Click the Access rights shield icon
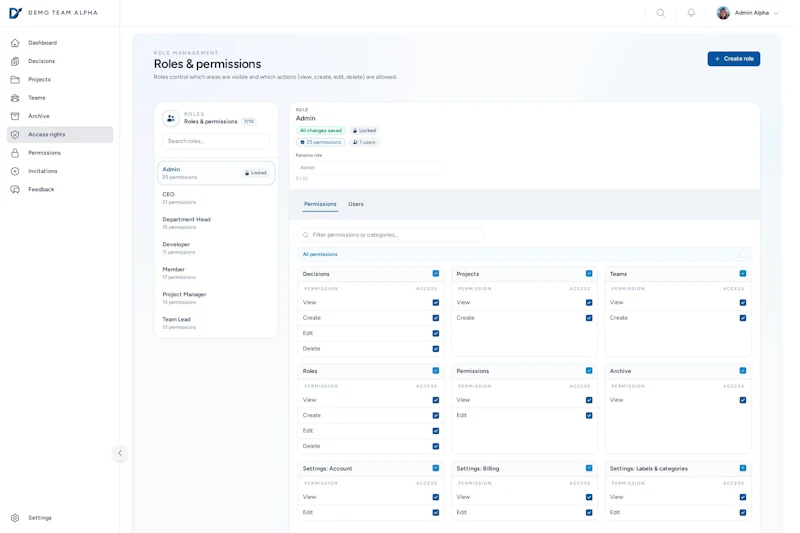 (x=15, y=135)
